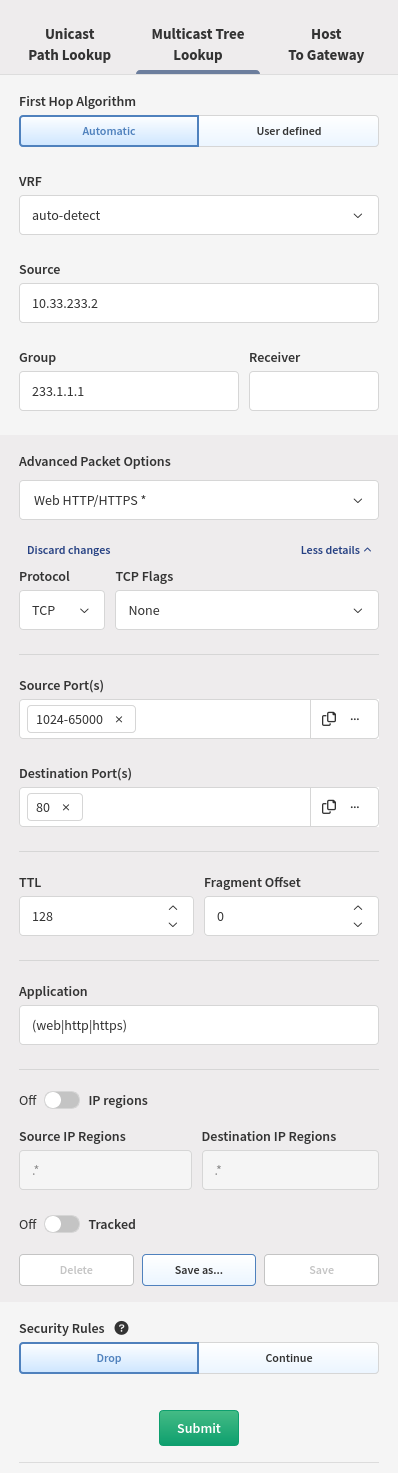Switch to Host To Gateway tab
This screenshot has height=1473, width=398.
click(x=326, y=44)
